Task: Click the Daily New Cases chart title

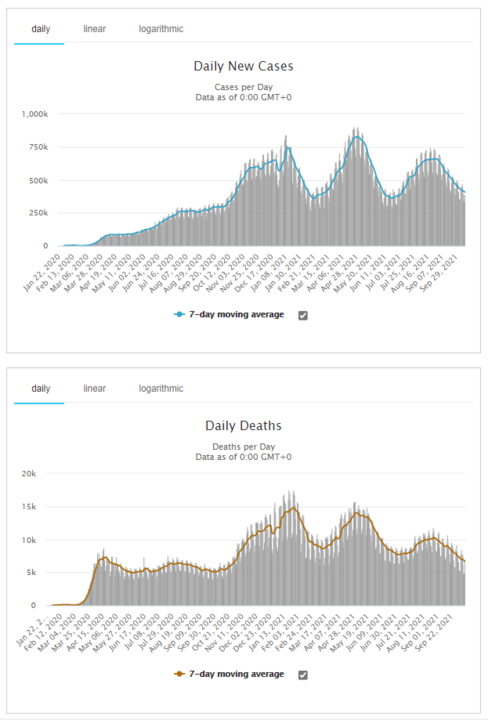Action: pos(243,66)
